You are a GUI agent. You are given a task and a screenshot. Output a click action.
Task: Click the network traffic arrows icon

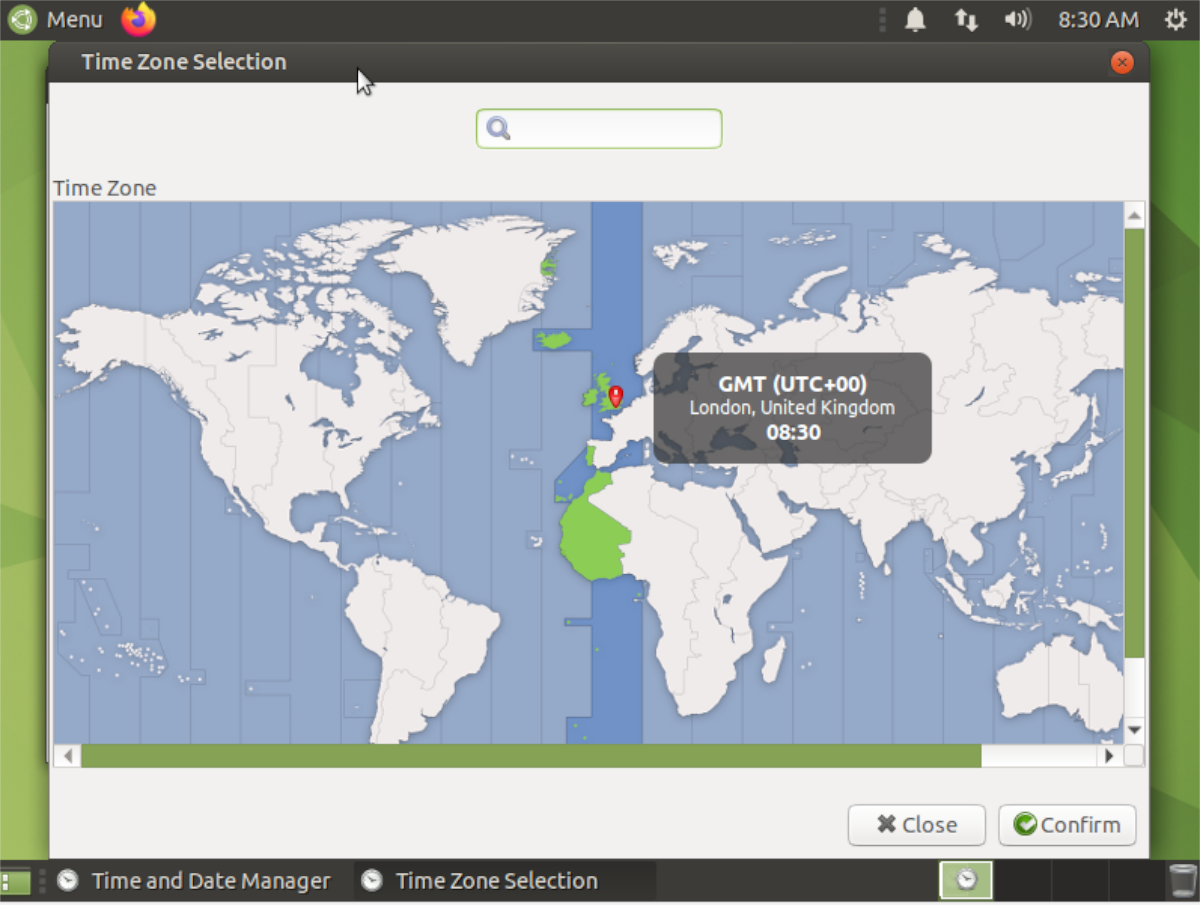tap(966, 19)
